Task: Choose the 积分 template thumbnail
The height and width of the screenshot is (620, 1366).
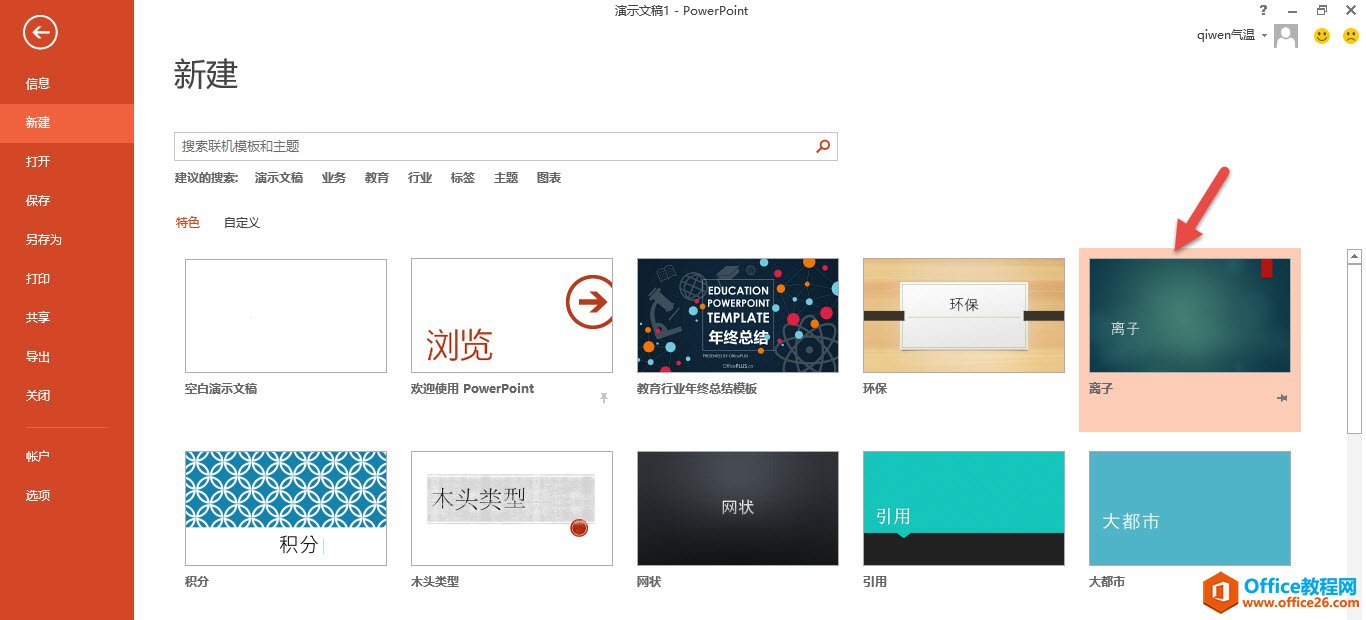Action: (x=286, y=508)
